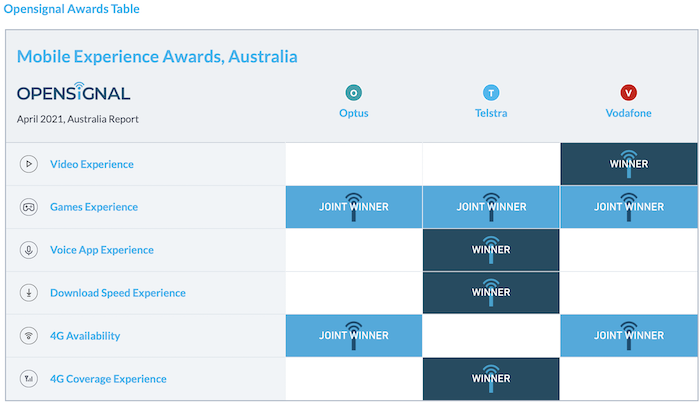Click the Download Speed Experience arrow icon
Screen dimensions: 700x403
30,293
